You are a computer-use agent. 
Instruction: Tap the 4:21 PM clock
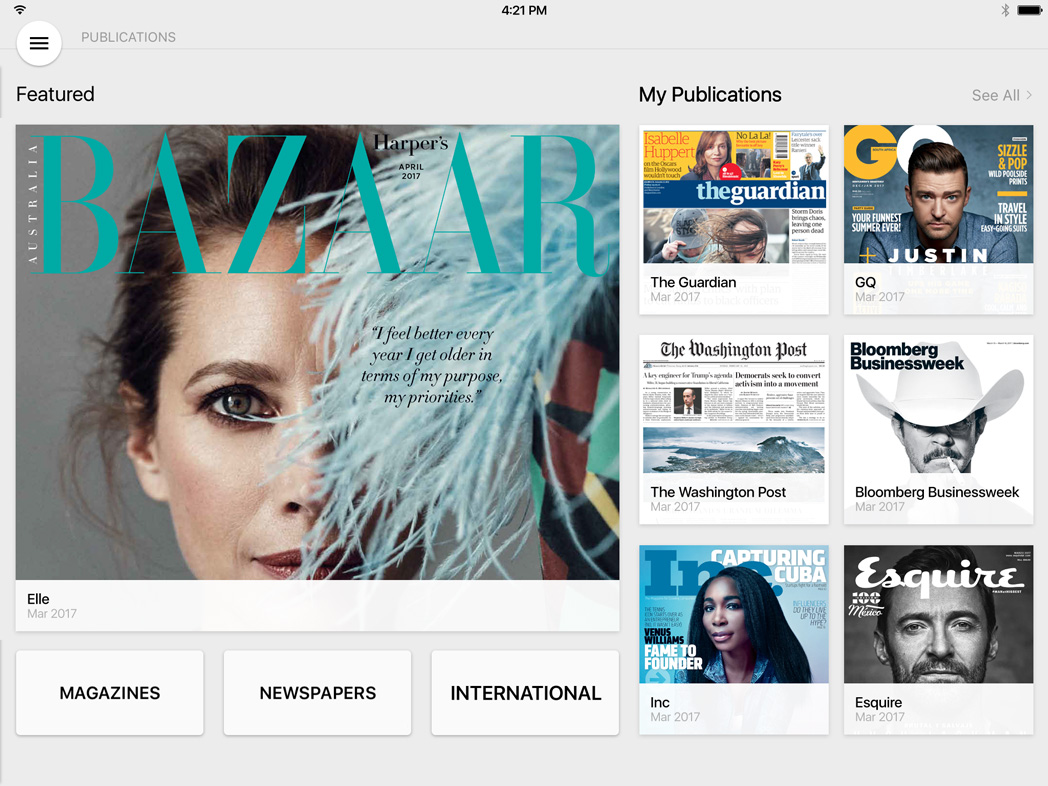524,10
